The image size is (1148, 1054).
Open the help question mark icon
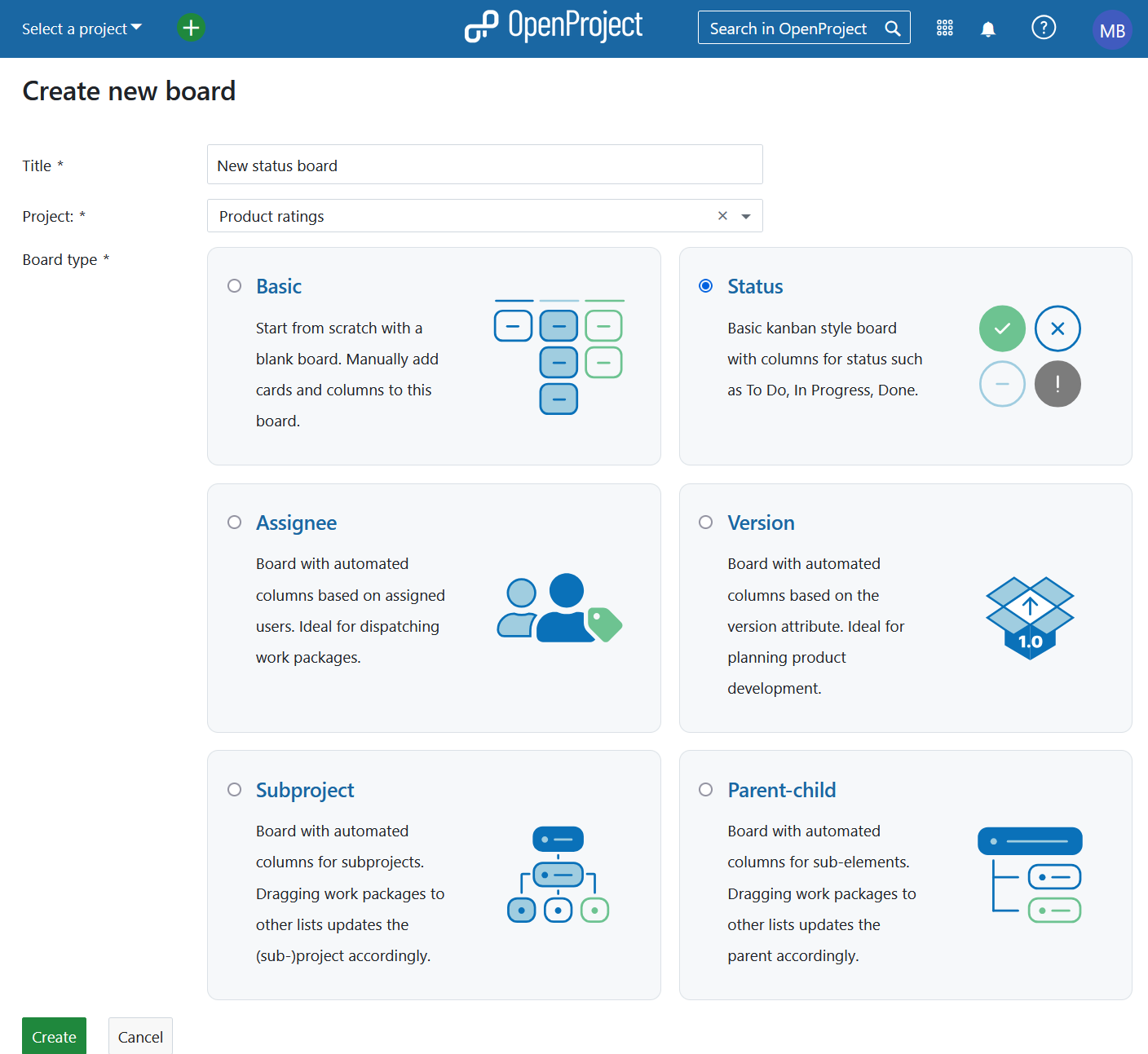[1043, 28]
